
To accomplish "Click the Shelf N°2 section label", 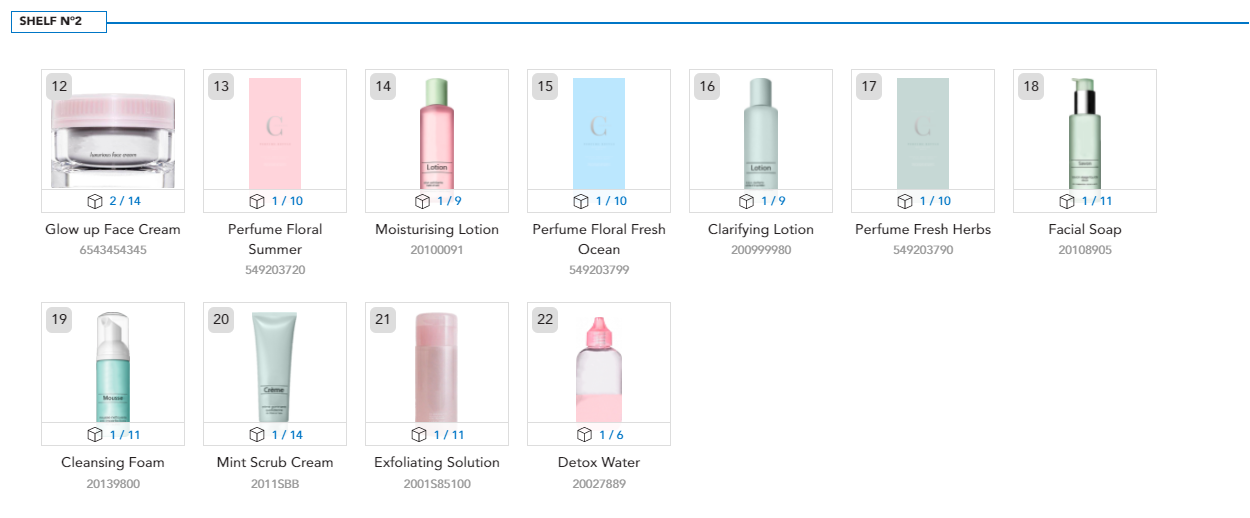I will [x=58, y=22].
